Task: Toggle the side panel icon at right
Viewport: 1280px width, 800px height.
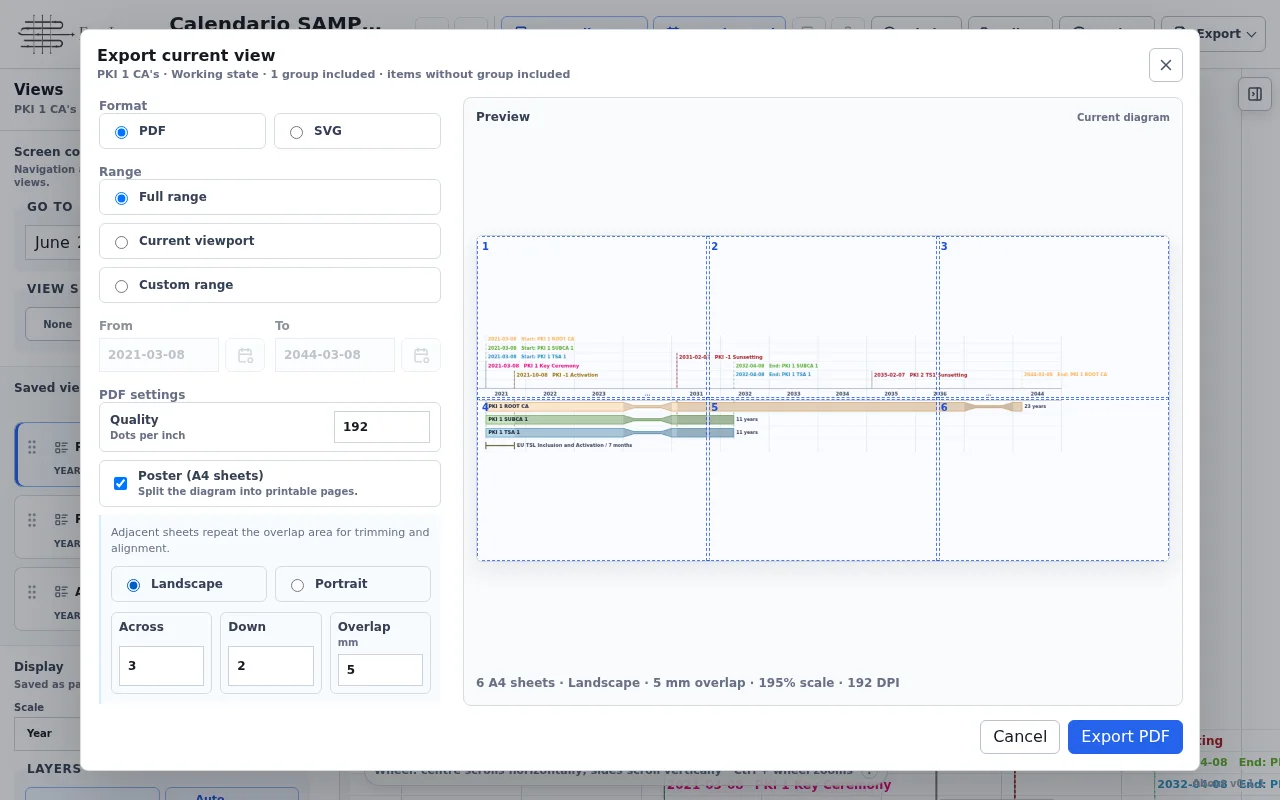Action: click(1255, 94)
